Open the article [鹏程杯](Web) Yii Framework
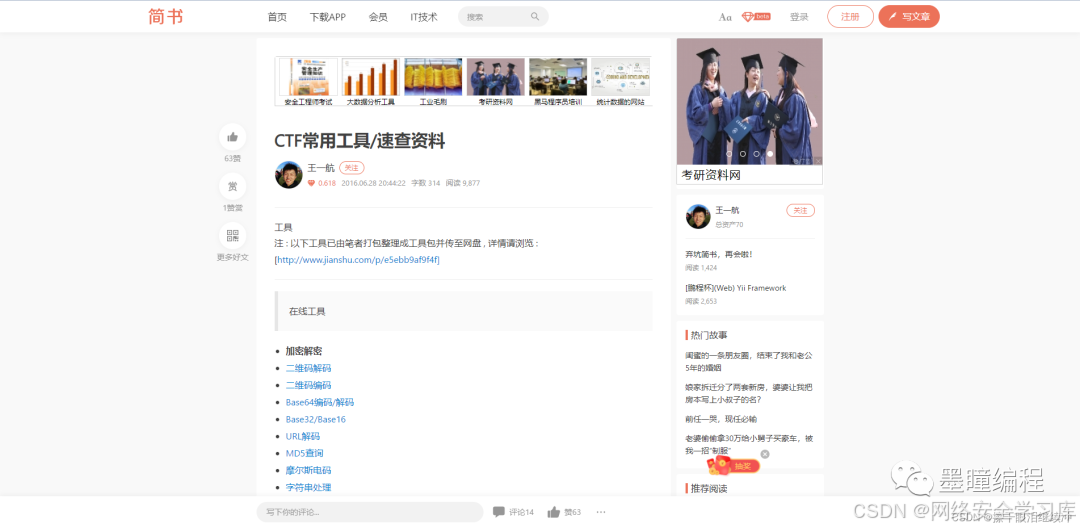Viewport: 1080px width, 528px height. (736, 288)
